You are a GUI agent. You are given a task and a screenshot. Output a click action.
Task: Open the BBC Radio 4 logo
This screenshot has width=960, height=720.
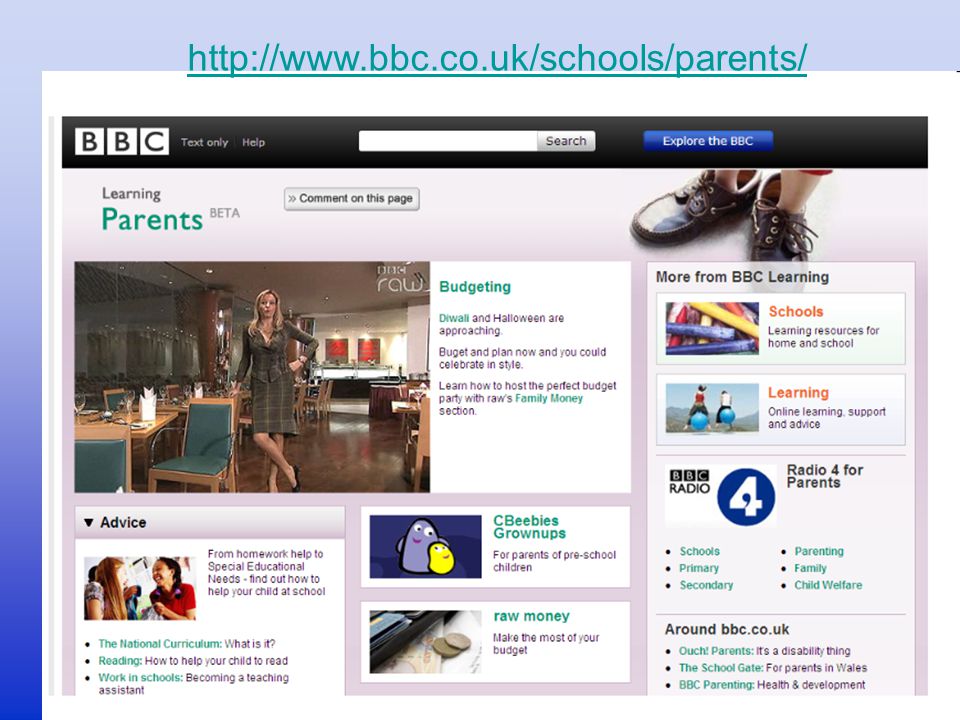(721, 495)
